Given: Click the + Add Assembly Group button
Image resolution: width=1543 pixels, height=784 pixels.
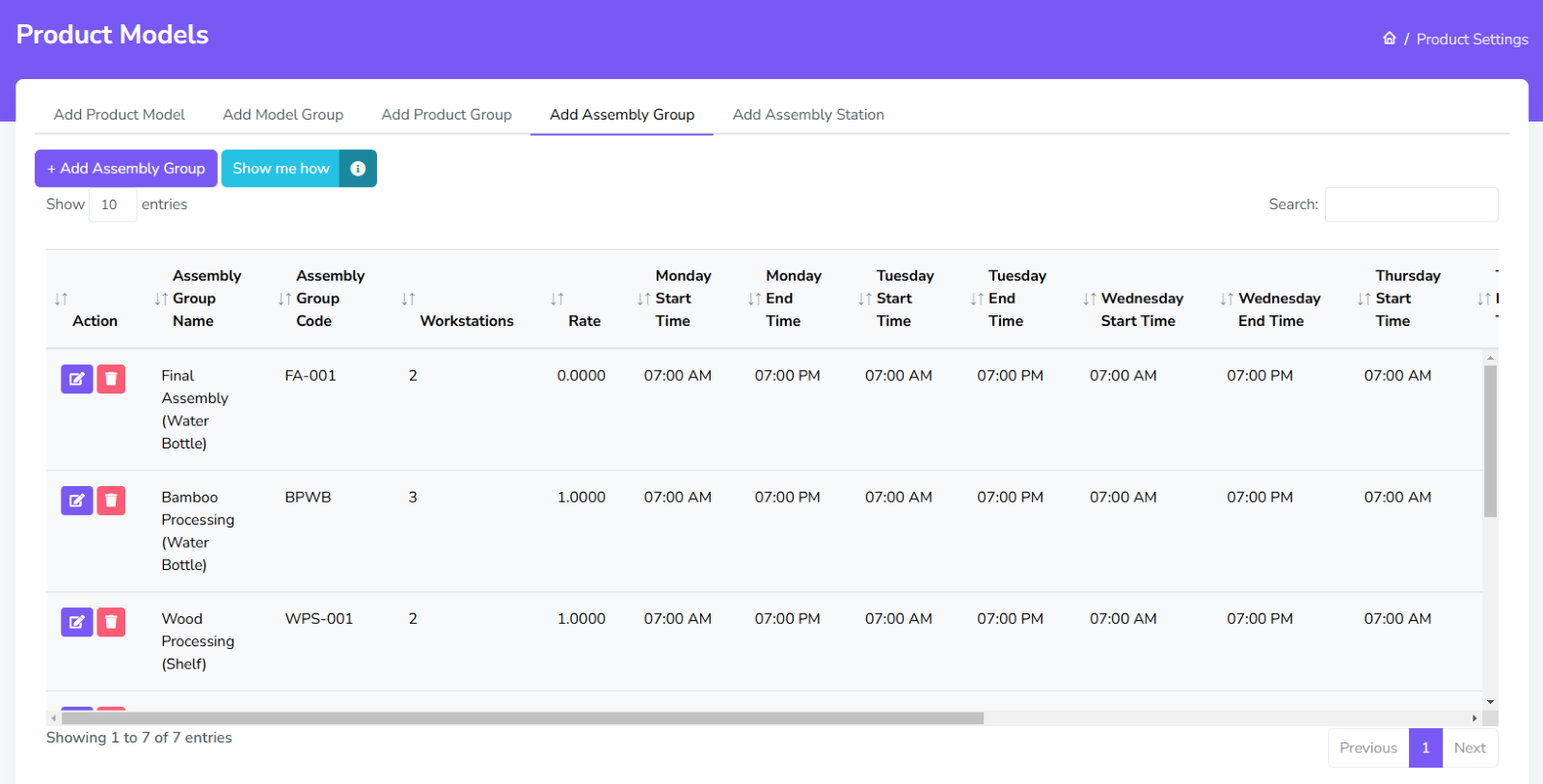Looking at the screenshot, I should (126, 169).
